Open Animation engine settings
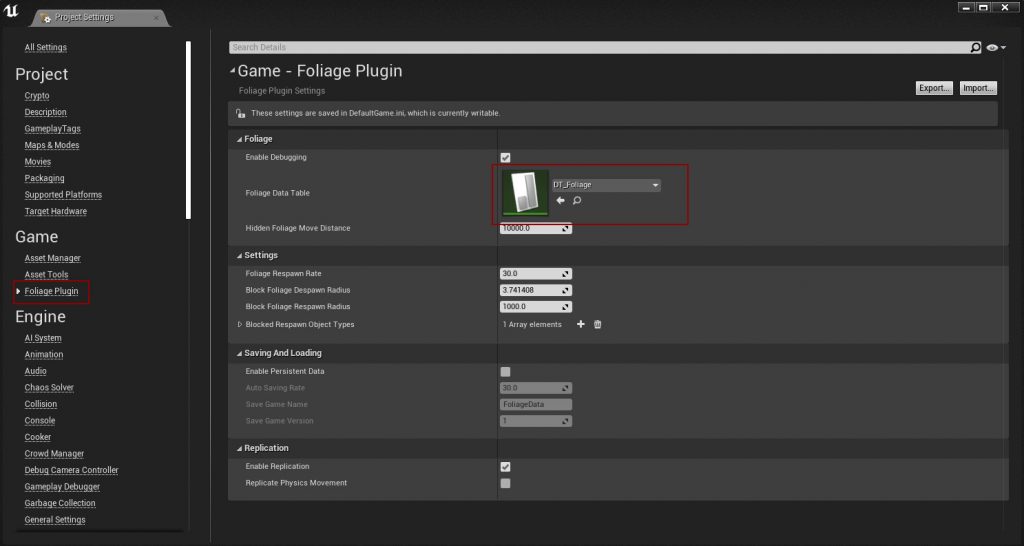 44,355
